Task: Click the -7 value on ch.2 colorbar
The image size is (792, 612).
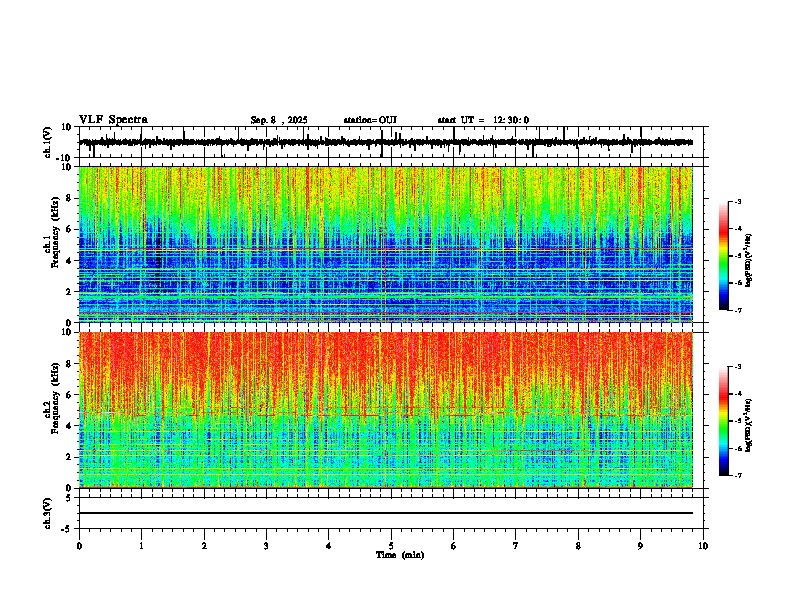Action: coord(738,476)
